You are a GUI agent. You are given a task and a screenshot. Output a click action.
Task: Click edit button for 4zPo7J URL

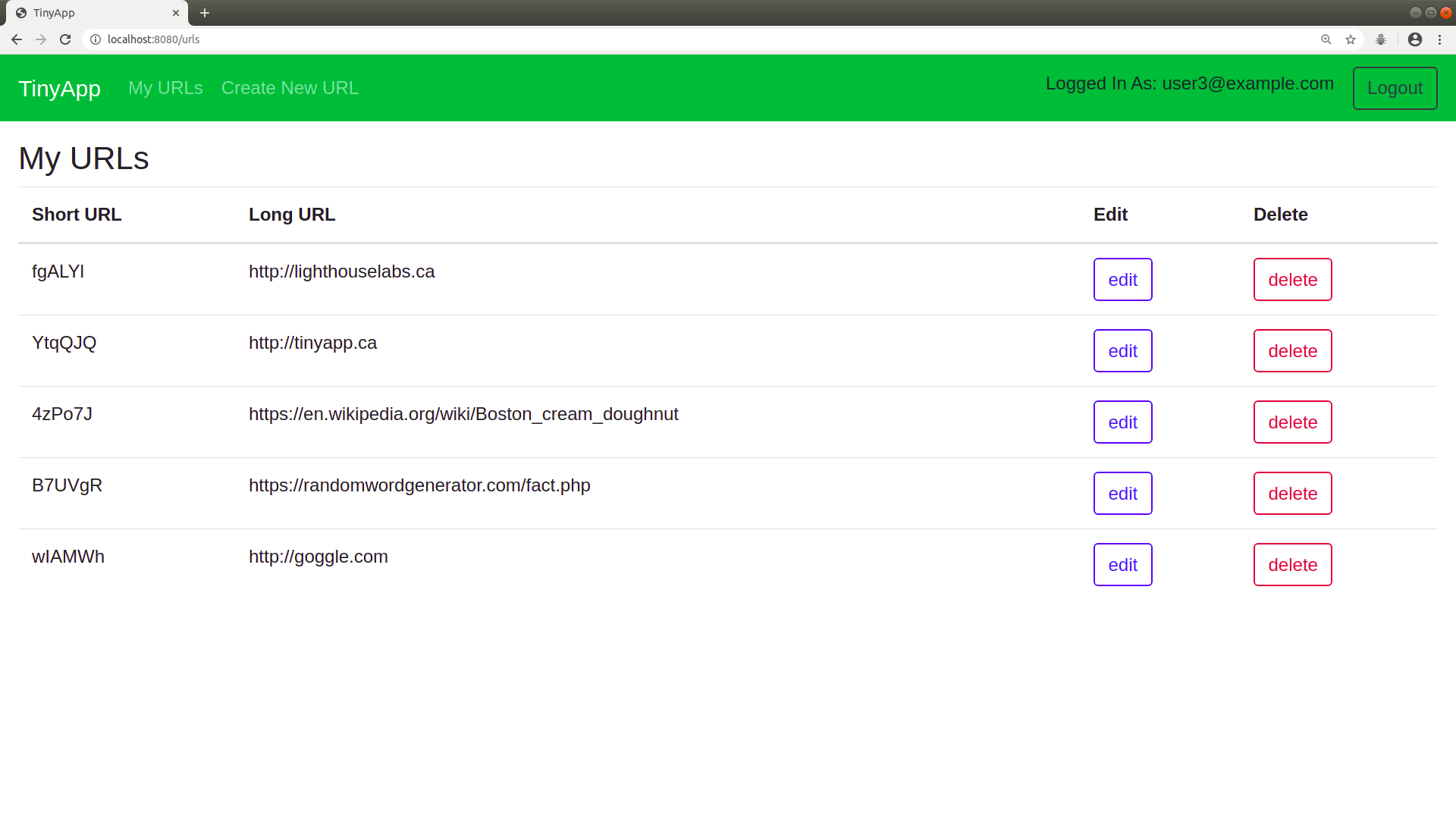point(1122,422)
